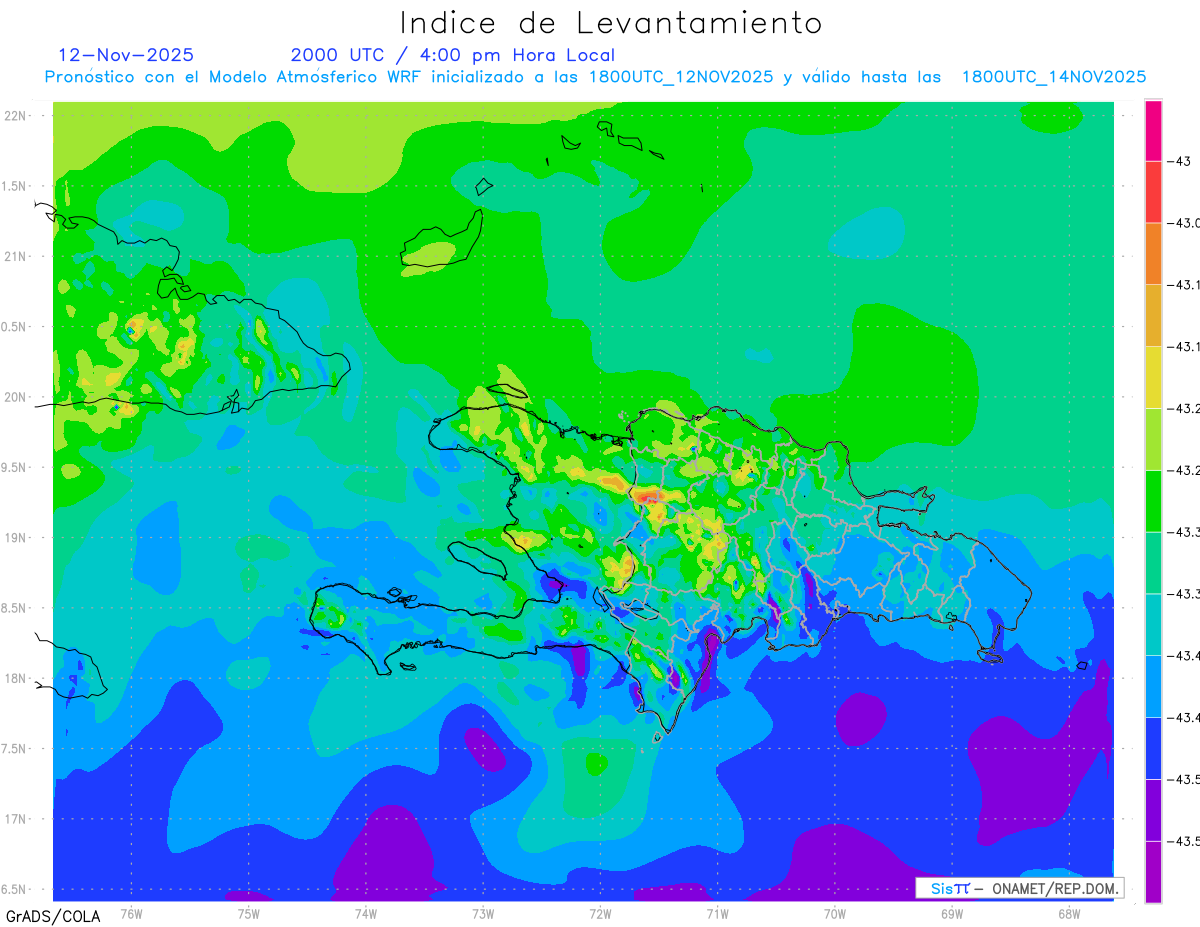Click the '74W' longitude label
Image resolution: width=1200 pixels, height=927 pixels.
365,914
